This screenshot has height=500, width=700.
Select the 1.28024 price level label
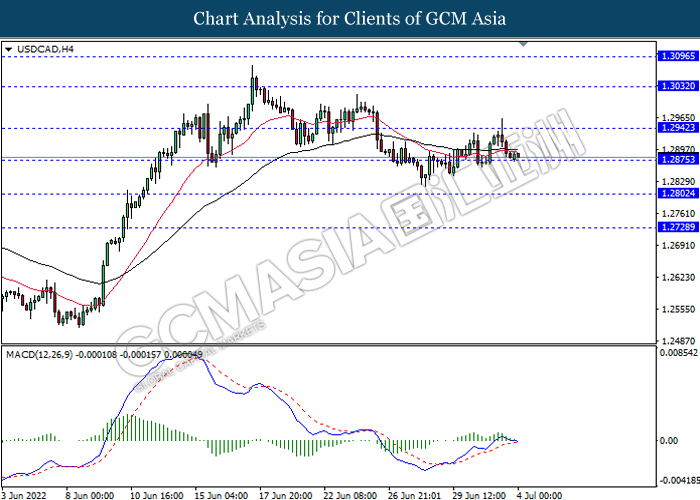pyautogui.click(x=678, y=193)
